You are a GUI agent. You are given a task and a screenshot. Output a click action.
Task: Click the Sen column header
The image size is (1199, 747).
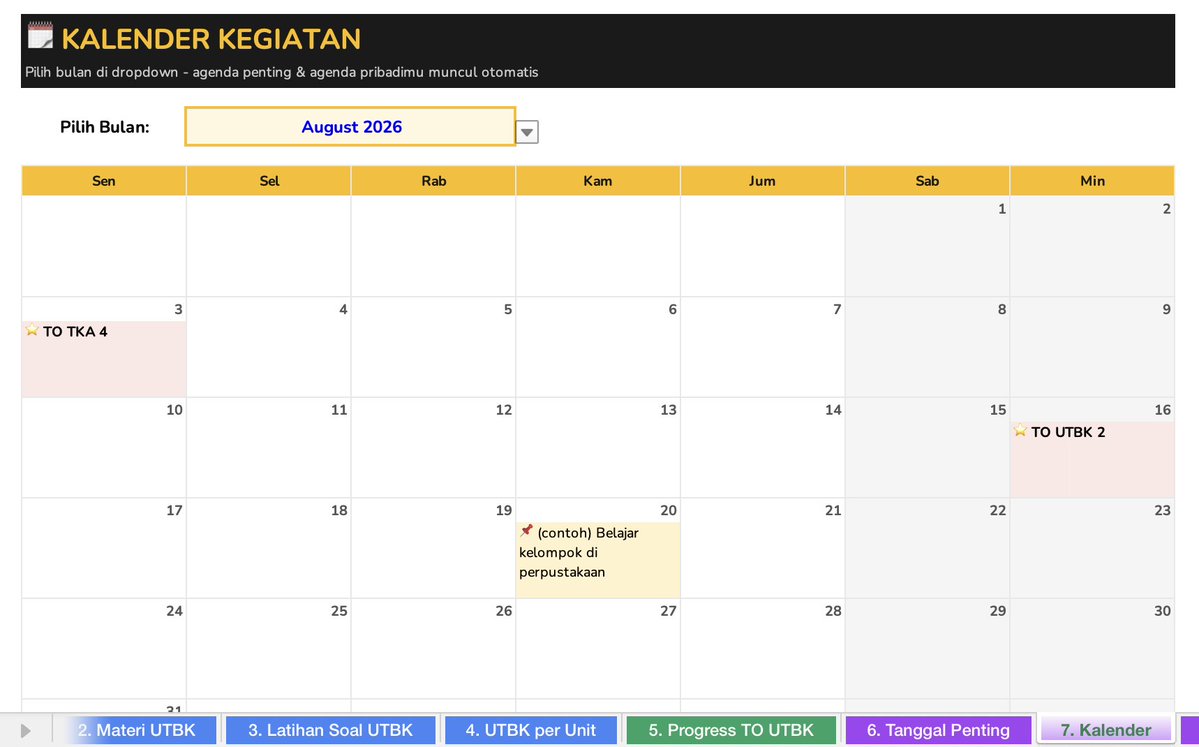(104, 180)
